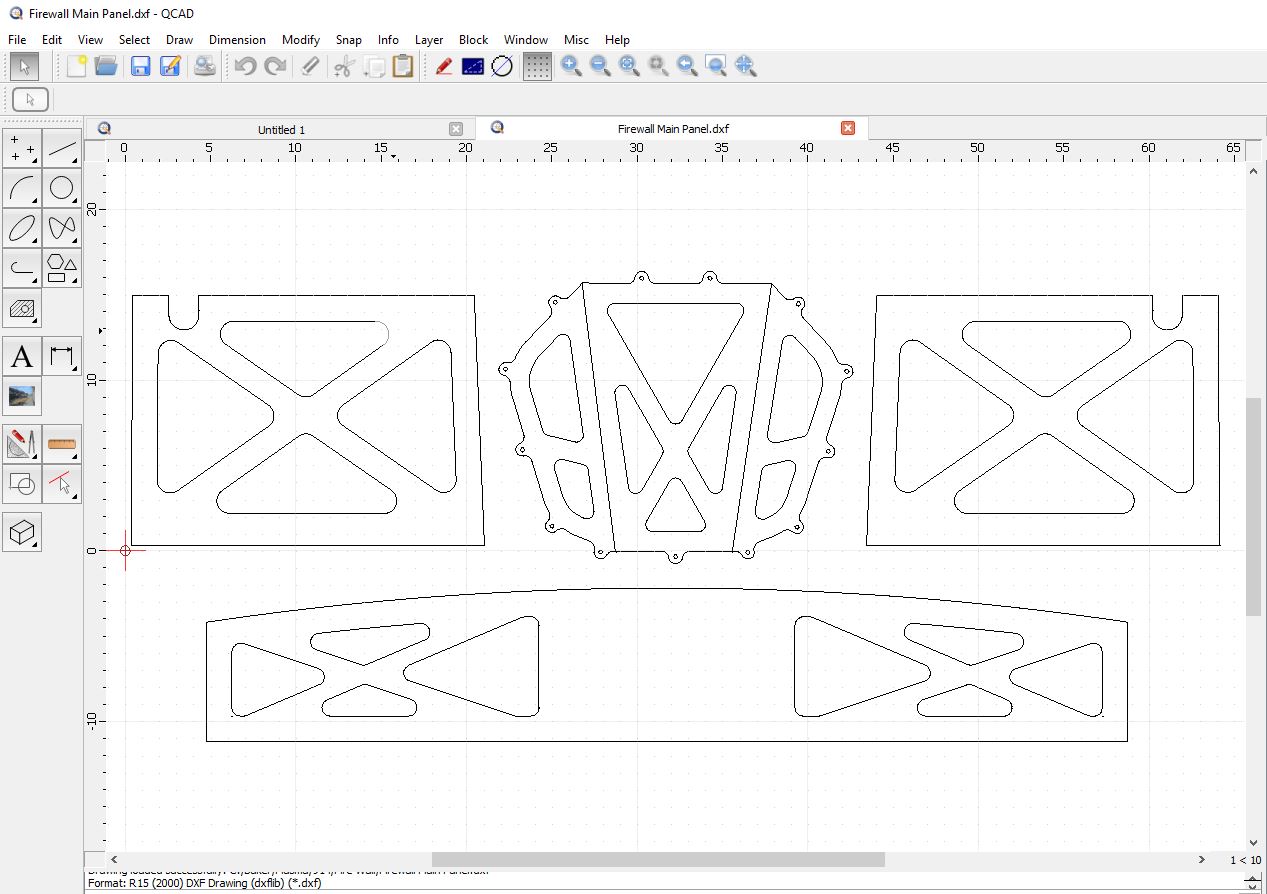Open the measuring ruler tools

pyautogui.click(x=62, y=443)
